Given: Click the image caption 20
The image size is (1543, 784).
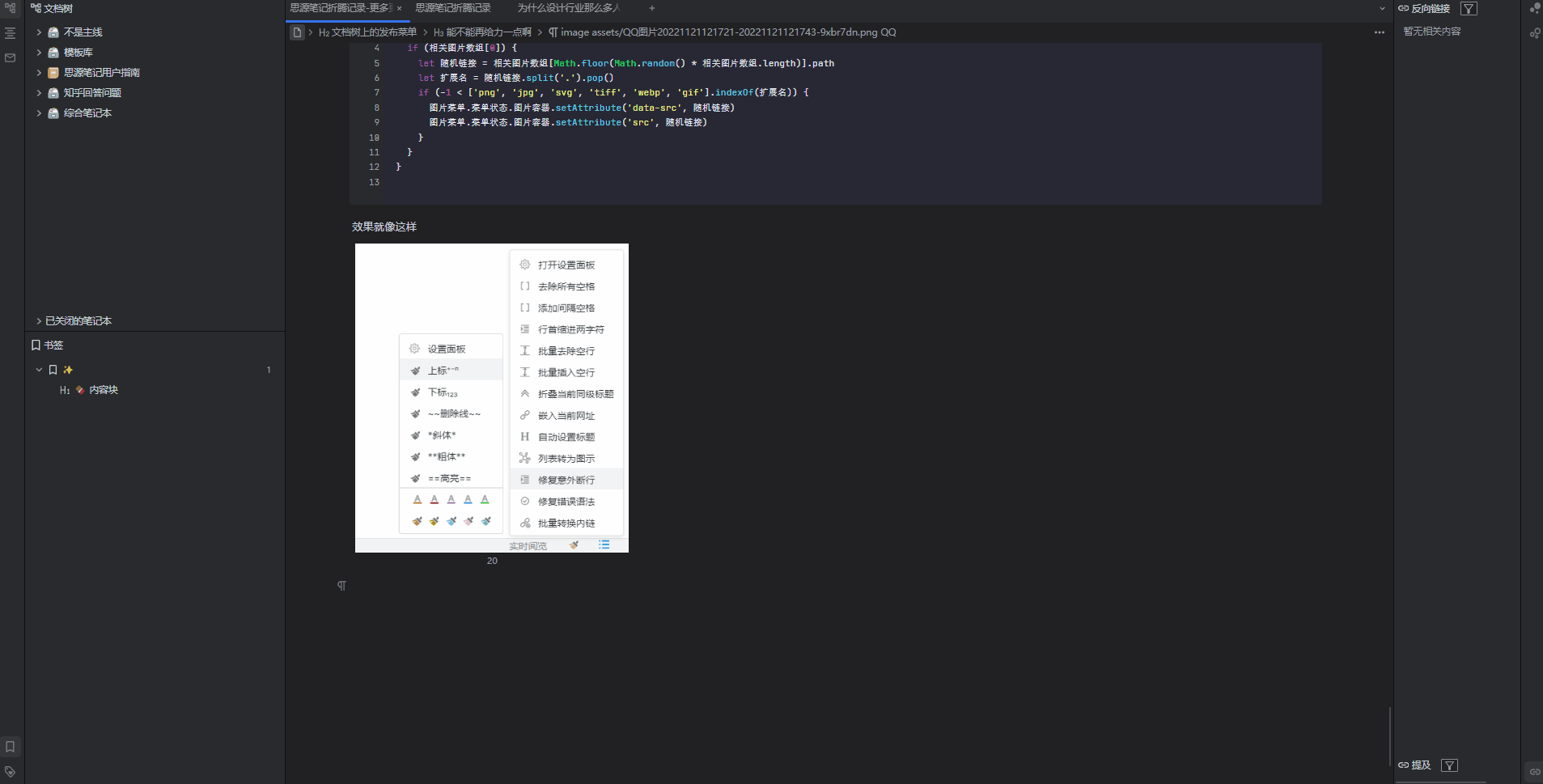Looking at the screenshot, I should (492, 561).
